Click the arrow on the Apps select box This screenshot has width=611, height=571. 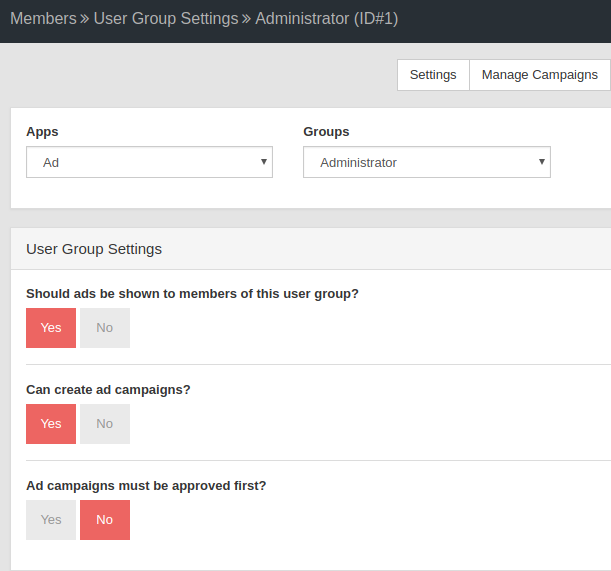tap(264, 162)
